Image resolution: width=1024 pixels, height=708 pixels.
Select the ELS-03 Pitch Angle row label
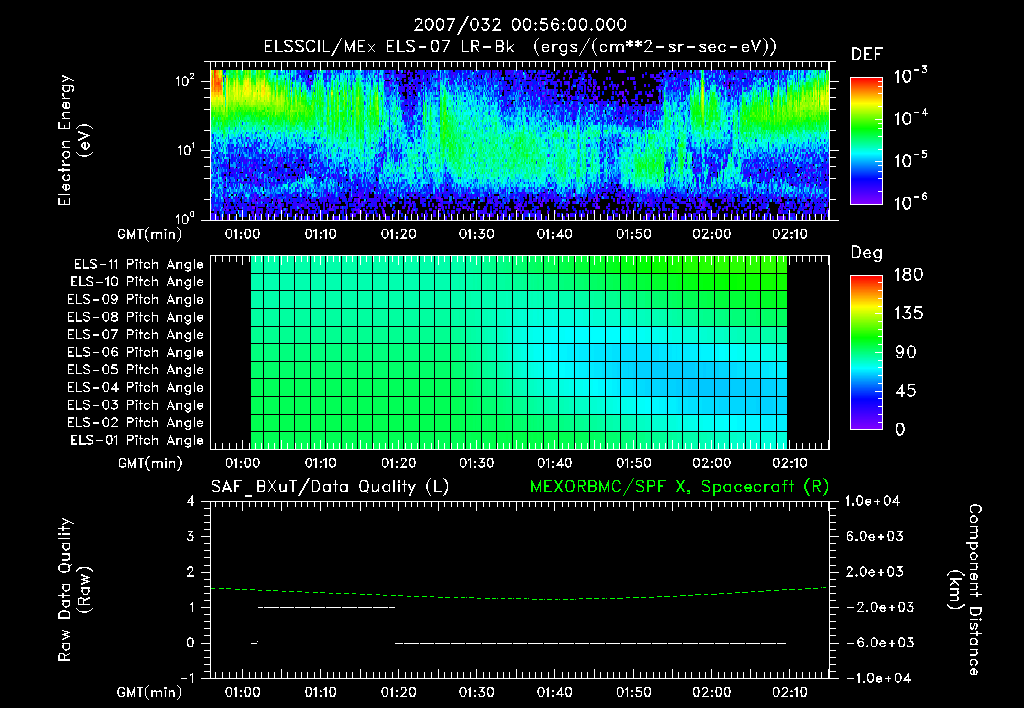[136, 406]
